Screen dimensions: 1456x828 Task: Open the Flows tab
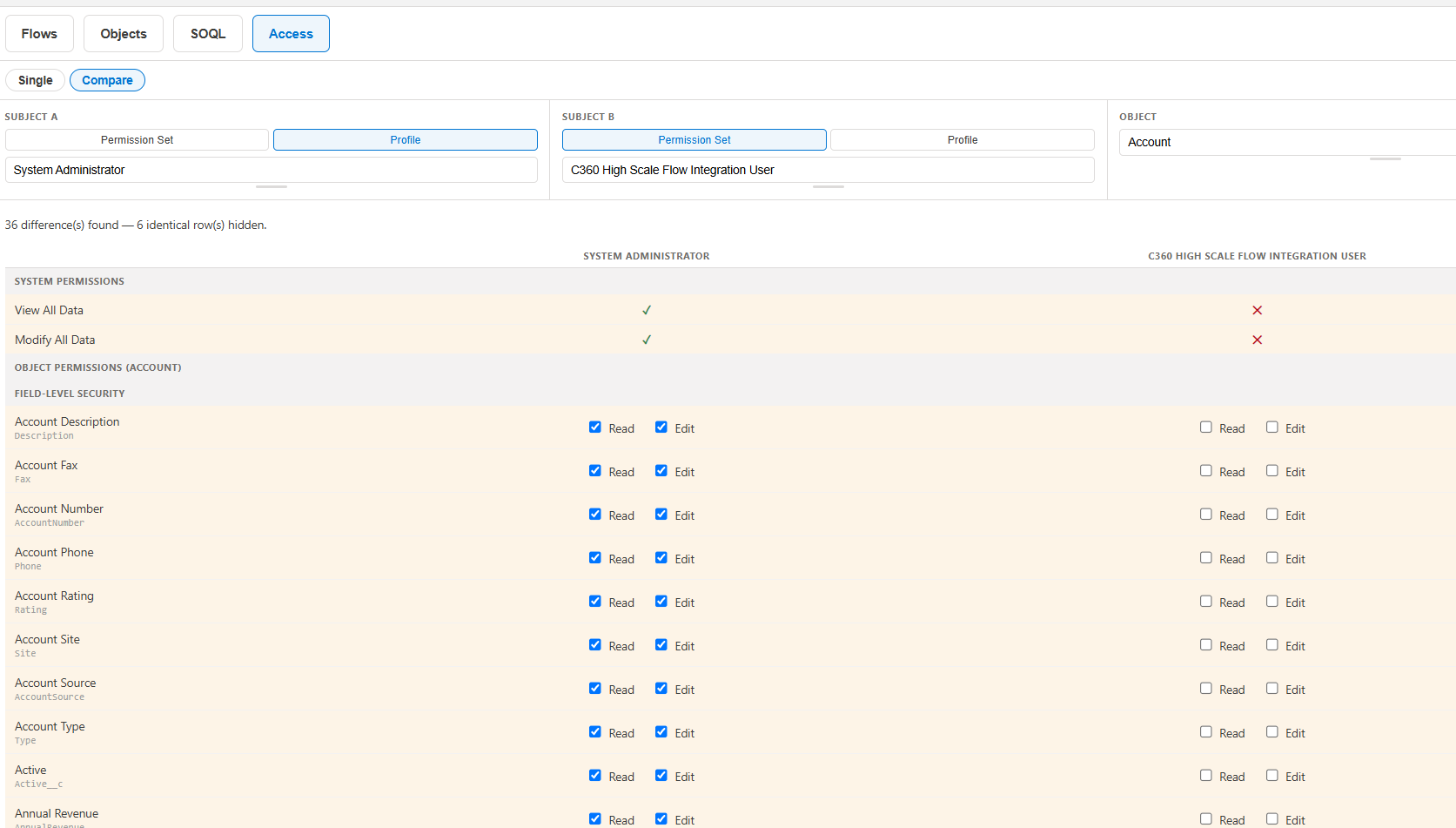coord(39,34)
